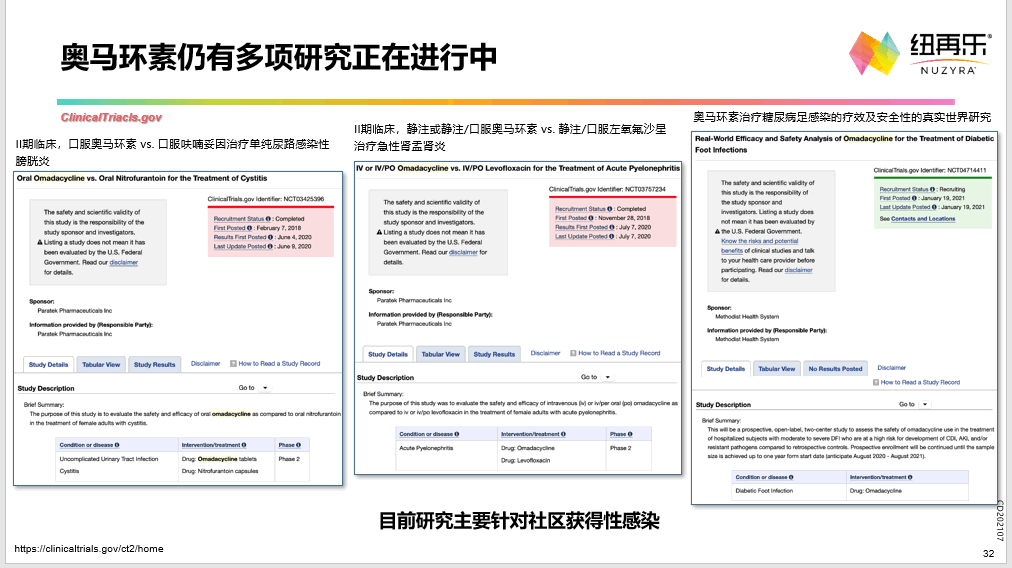Click Intervention/treatment header in Pyelonephritis table
The height and width of the screenshot is (568, 1012).
pos(530,434)
